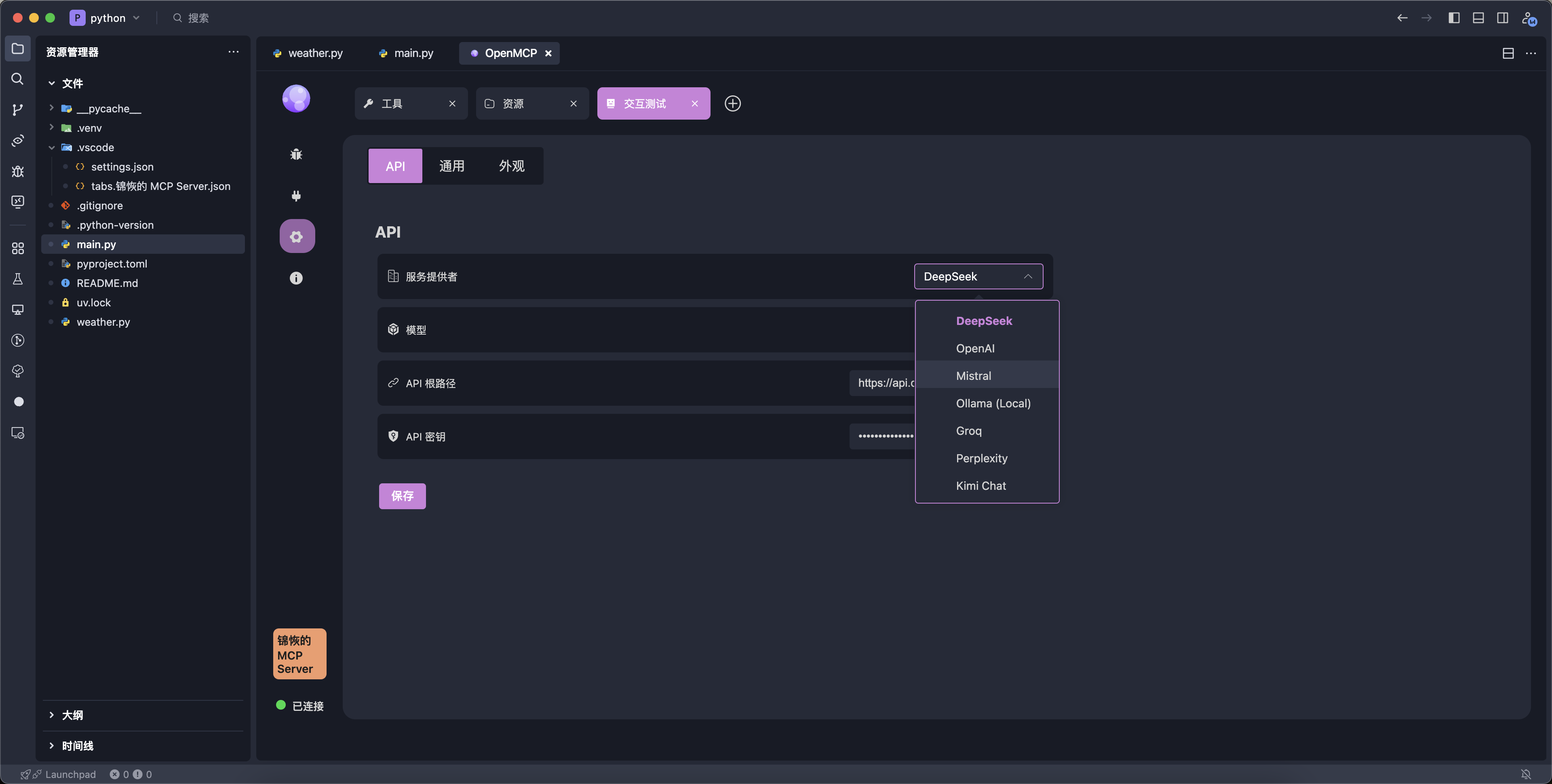Click the 锦恢的 MCP Server badge
Viewport: 1552px width, 784px height.
(x=299, y=654)
